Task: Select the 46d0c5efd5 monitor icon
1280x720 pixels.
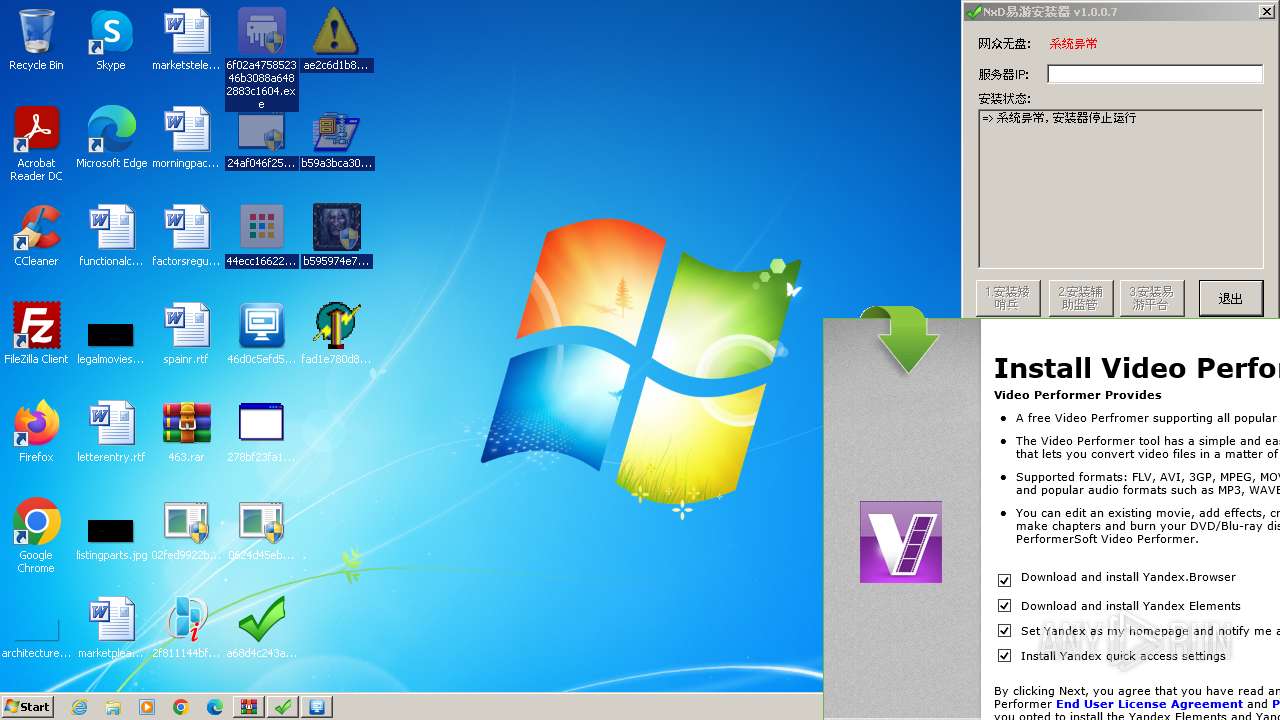Action: [x=261, y=334]
